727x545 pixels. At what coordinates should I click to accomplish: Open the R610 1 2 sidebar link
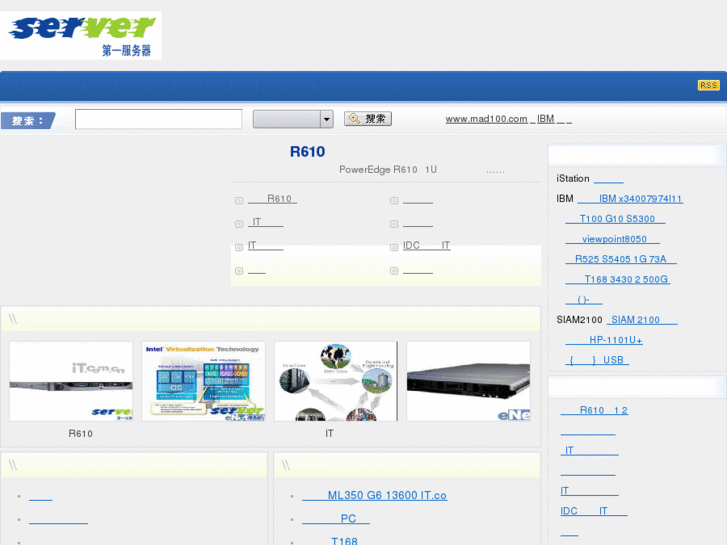[594, 410]
